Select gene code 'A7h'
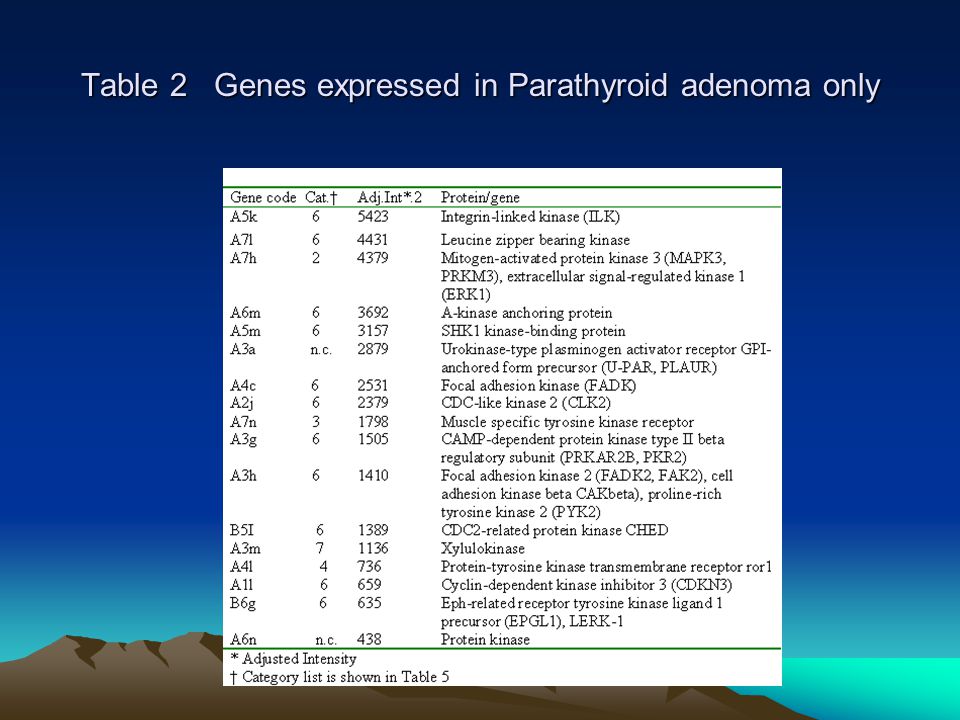Viewport: 960px width, 720px height. point(243,258)
